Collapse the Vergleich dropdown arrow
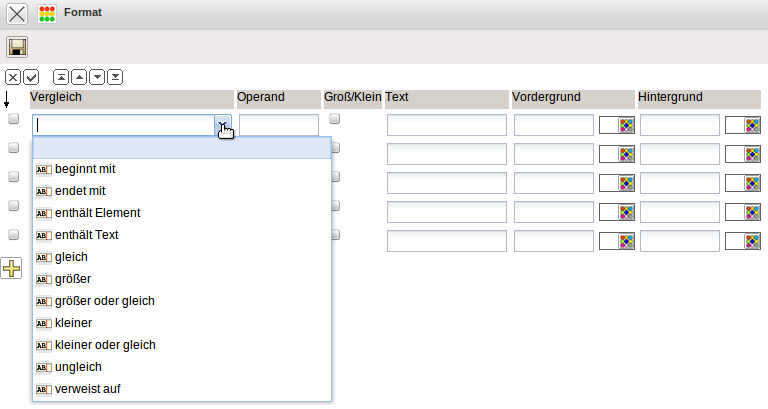 pos(223,125)
